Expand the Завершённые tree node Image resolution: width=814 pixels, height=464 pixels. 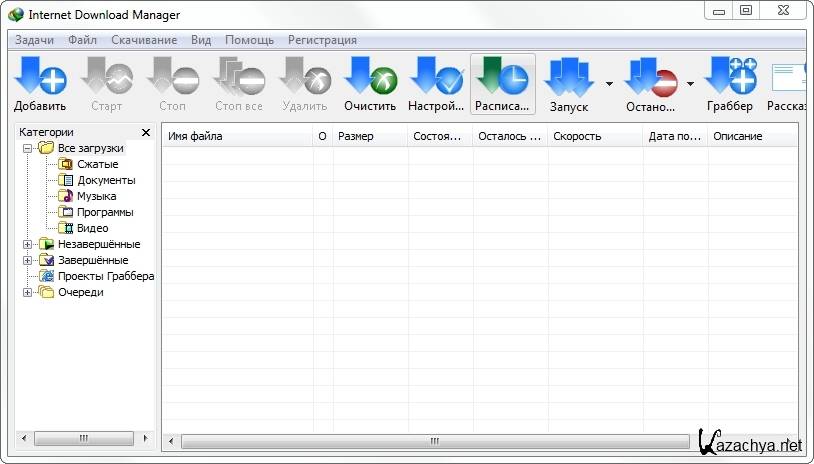pos(27,260)
